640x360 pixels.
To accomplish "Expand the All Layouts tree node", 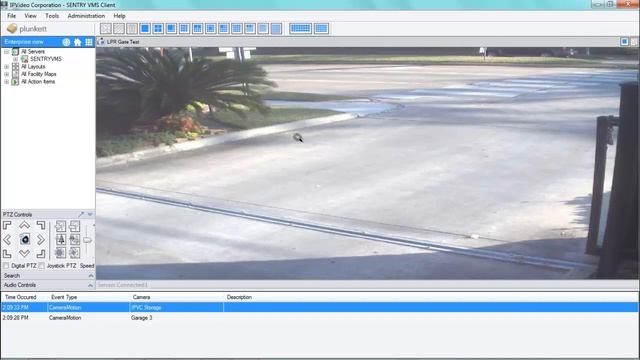I will point(7,67).
